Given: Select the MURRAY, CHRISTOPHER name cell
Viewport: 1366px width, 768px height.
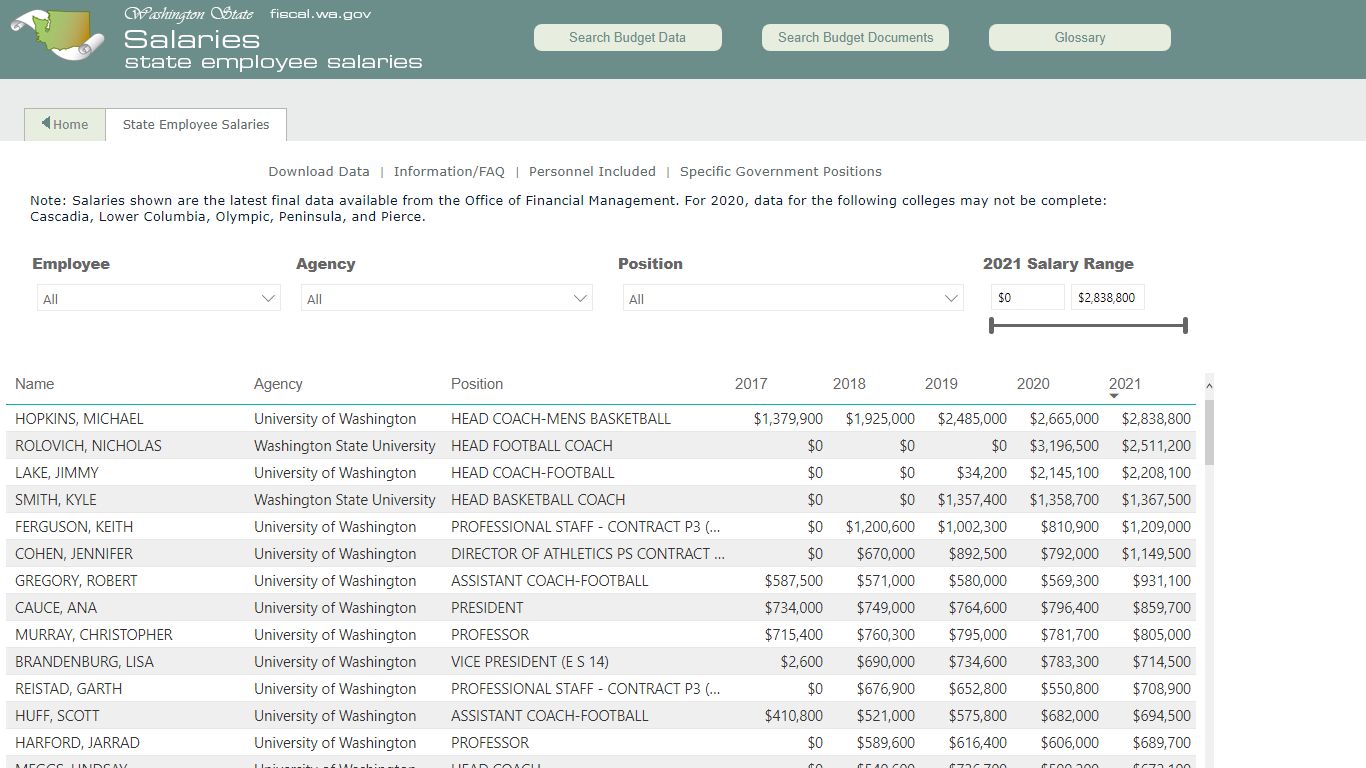Looking at the screenshot, I should 94,635.
